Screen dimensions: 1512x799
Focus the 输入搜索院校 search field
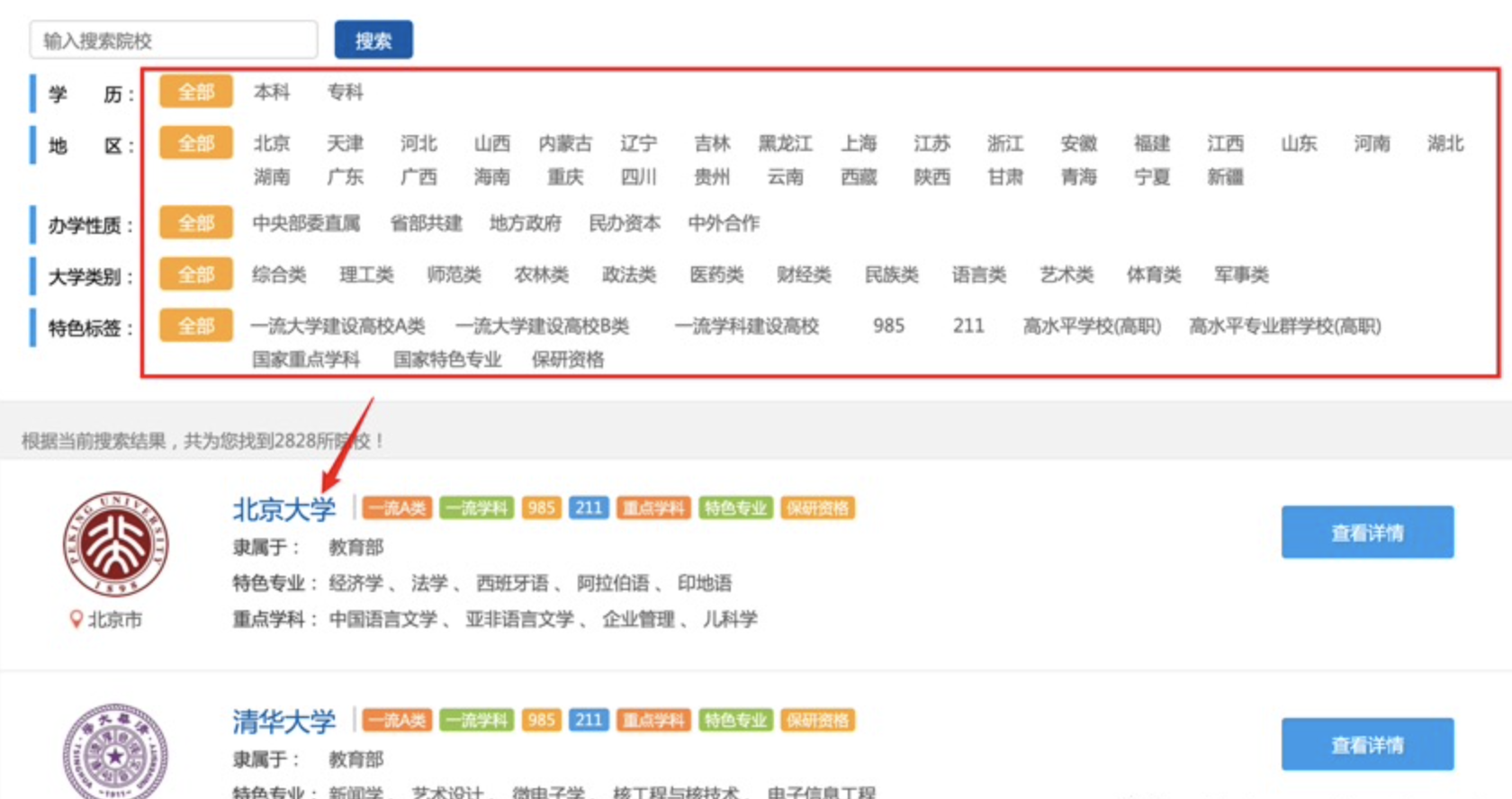click(x=174, y=40)
